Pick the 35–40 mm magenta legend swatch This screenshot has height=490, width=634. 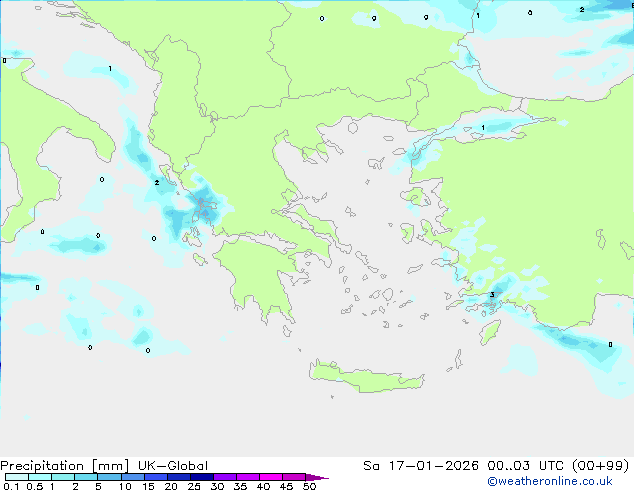click(x=248, y=477)
